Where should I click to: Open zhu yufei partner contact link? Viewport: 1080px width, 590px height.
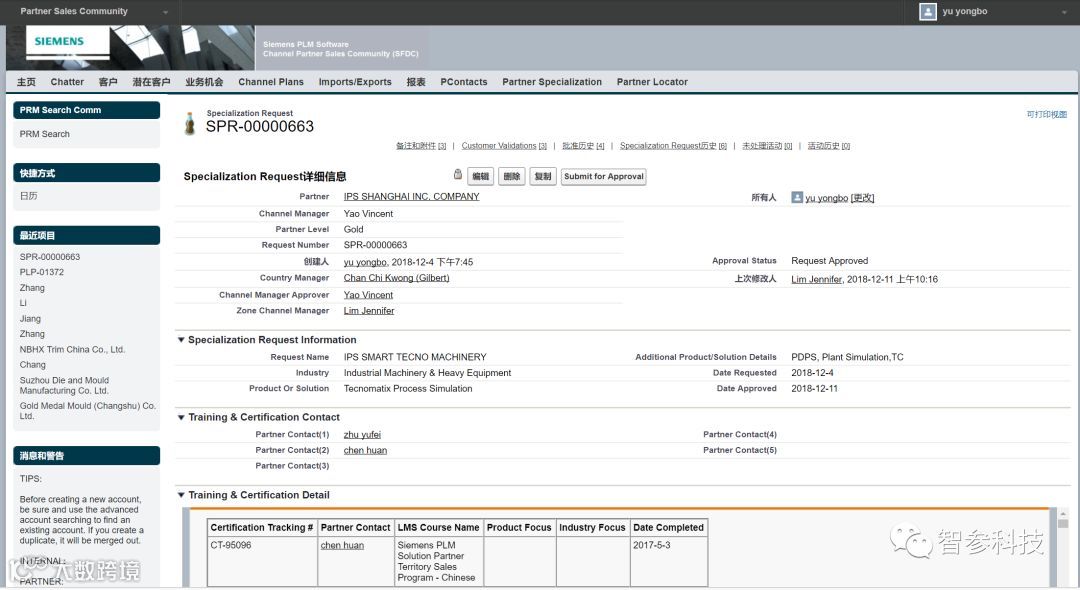[x=362, y=434]
